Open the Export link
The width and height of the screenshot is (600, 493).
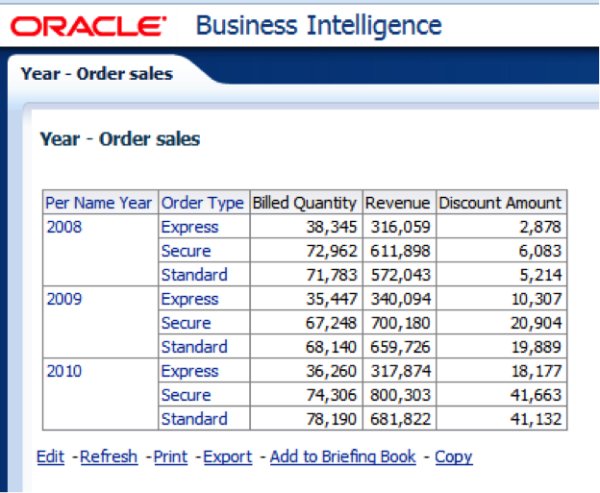click(x=228, y=457)
